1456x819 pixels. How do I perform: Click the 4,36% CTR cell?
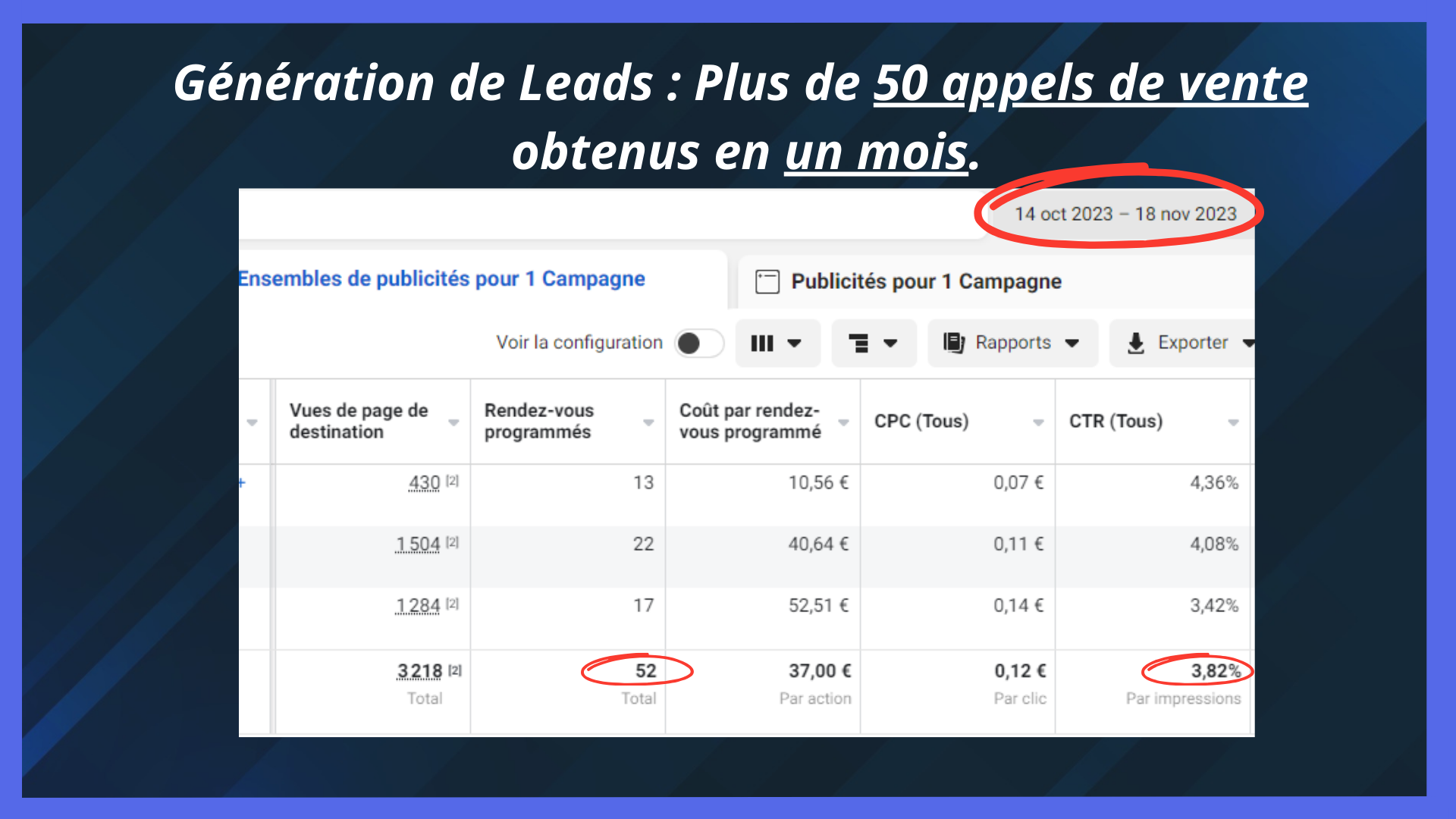(x=1153, y=495)
